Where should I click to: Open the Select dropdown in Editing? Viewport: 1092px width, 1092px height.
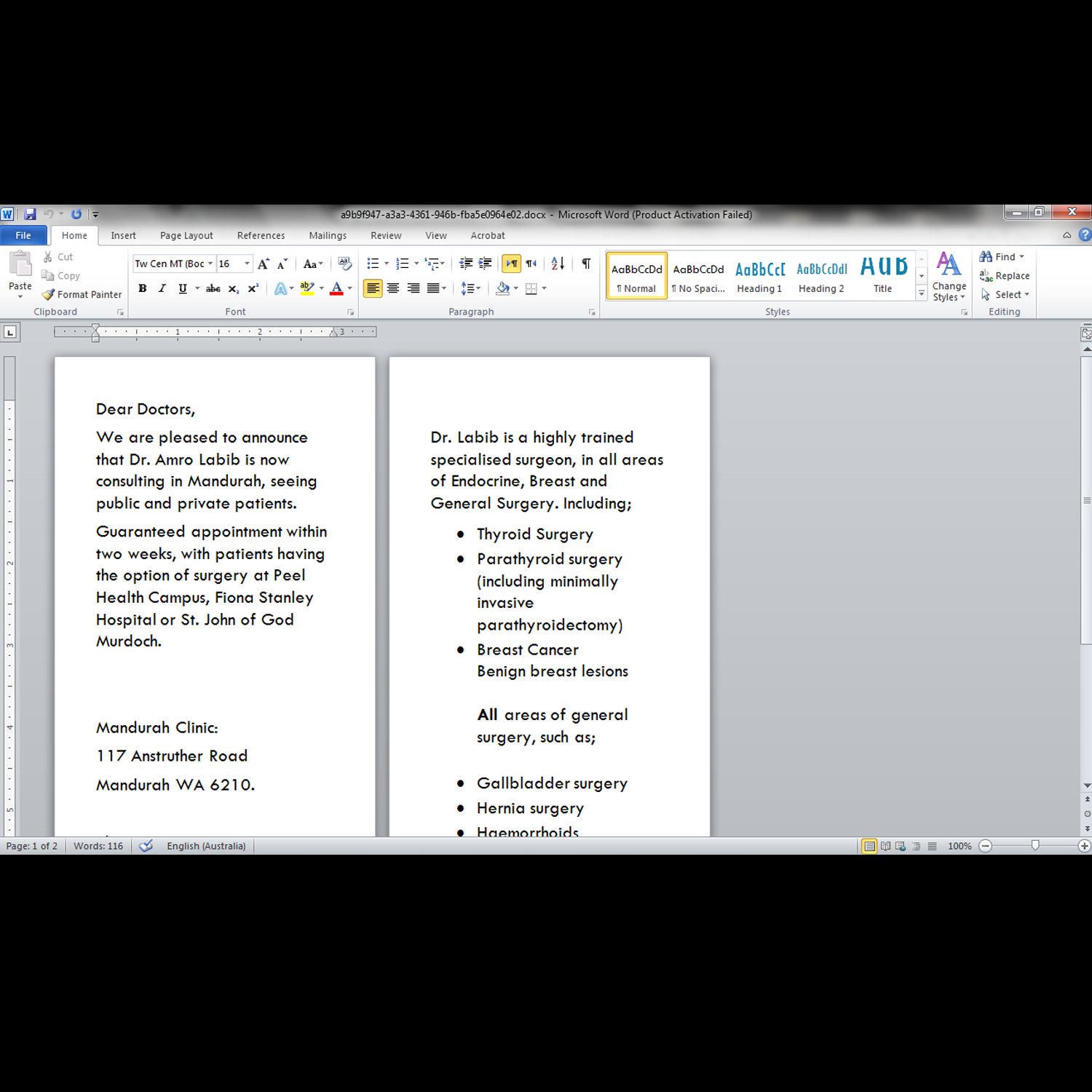pyautogui.click(x=1005, y=295)
